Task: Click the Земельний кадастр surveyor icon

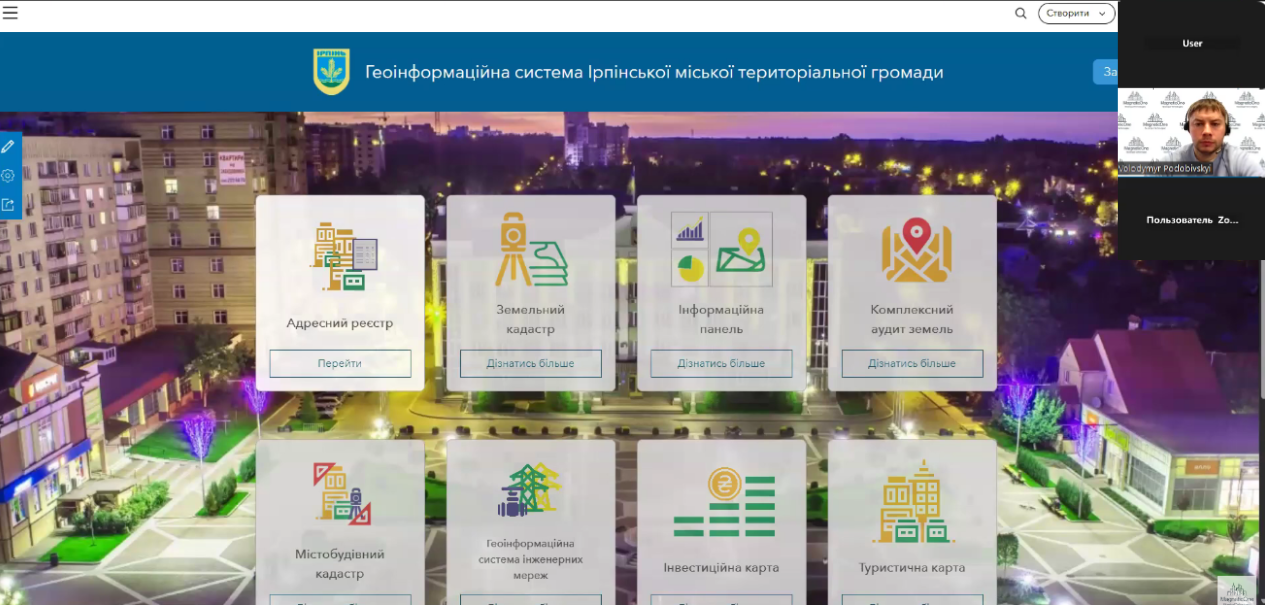Action: 531,250
